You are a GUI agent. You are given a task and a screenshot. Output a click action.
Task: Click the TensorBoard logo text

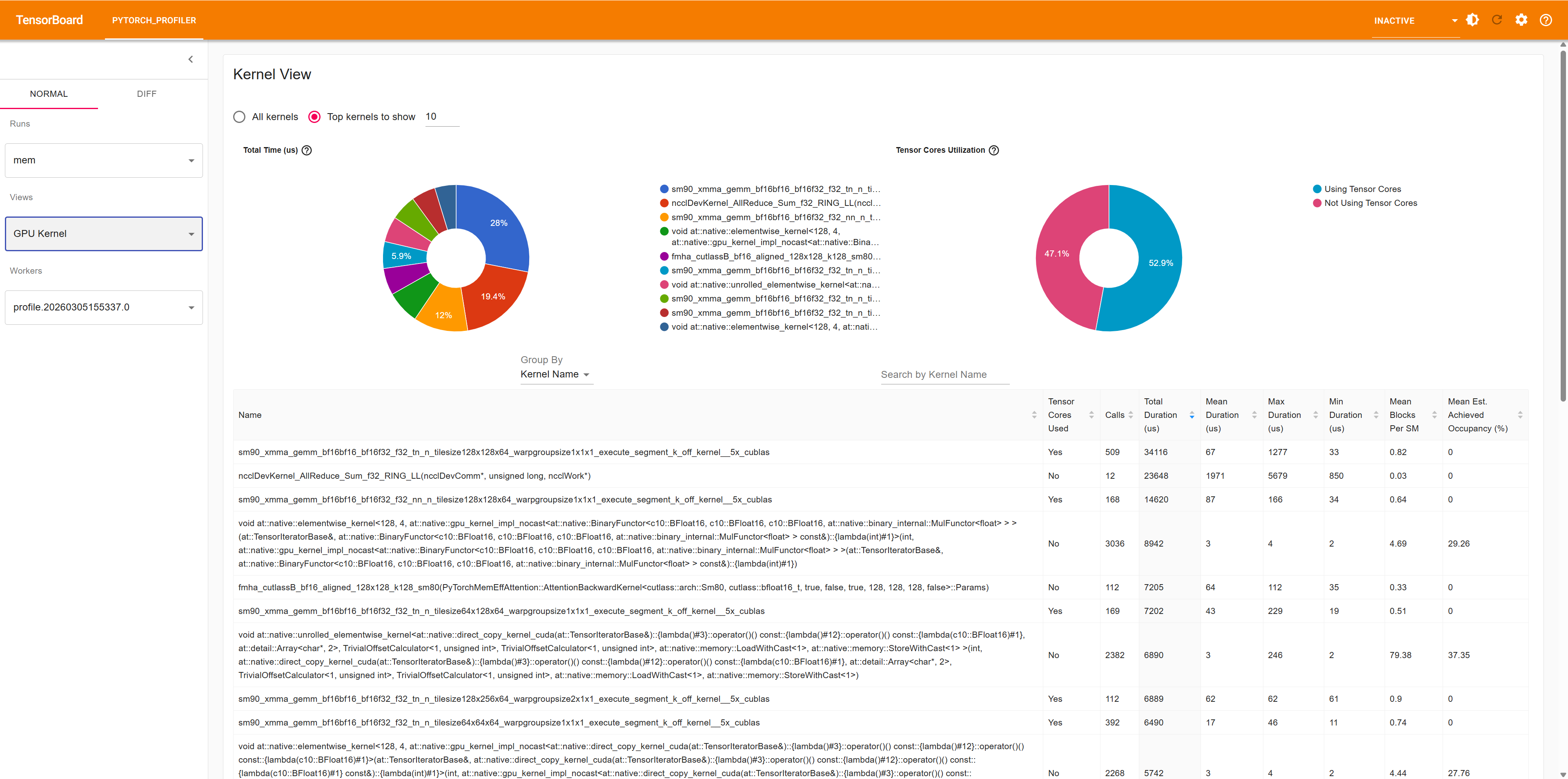[x=49, y=20]
